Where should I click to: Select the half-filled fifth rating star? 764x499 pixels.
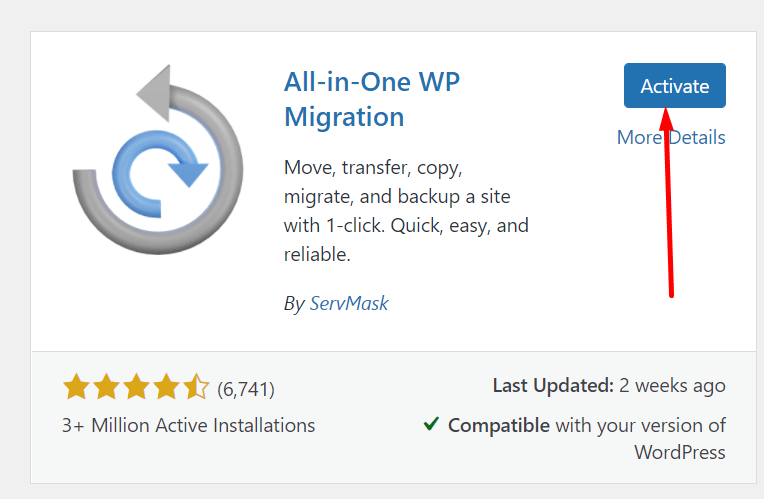tap(196, 387)
